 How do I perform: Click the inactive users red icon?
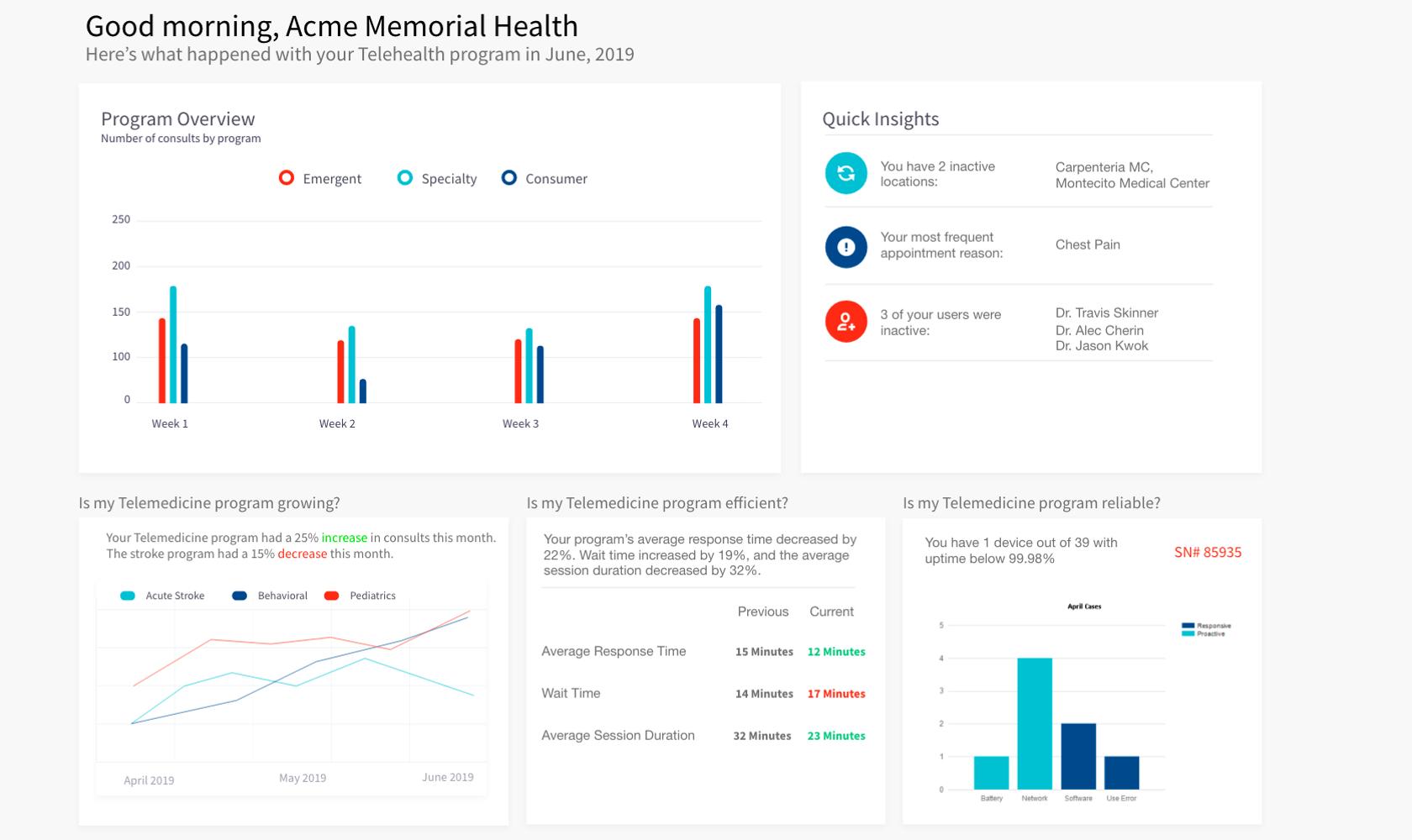click(x=846, y=322)
